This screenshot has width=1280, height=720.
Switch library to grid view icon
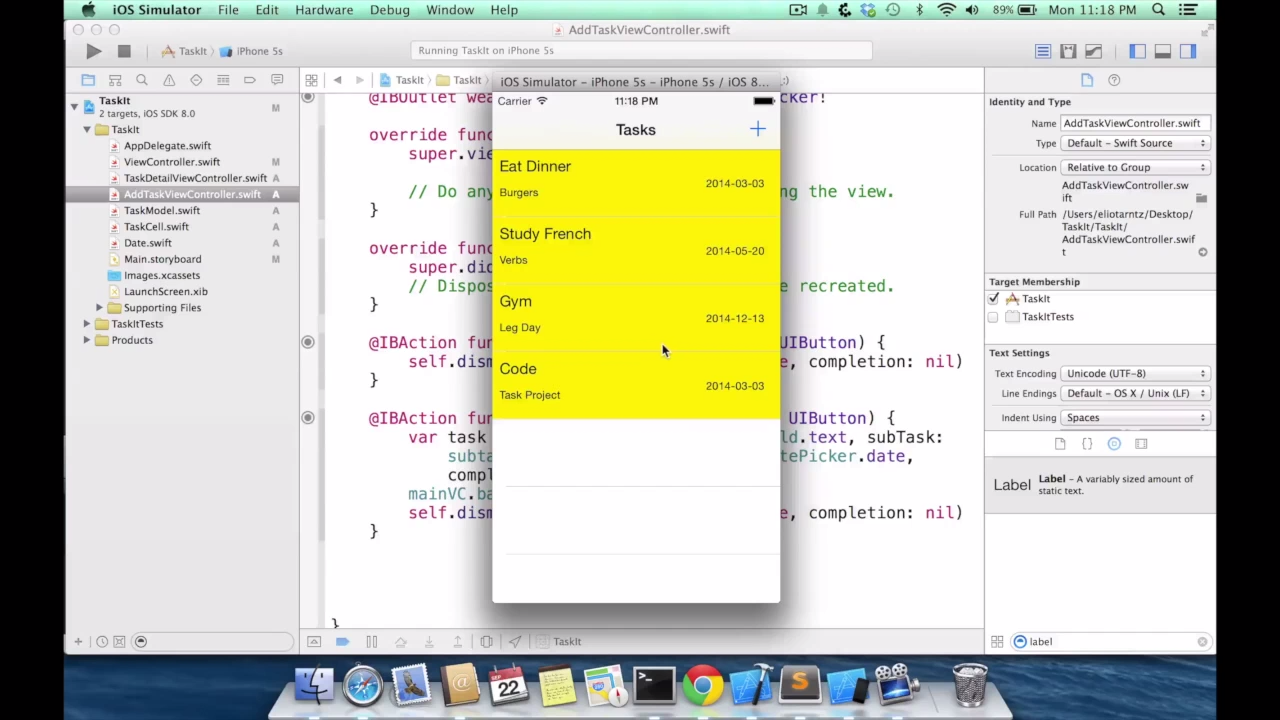click(x=997, y=642)
